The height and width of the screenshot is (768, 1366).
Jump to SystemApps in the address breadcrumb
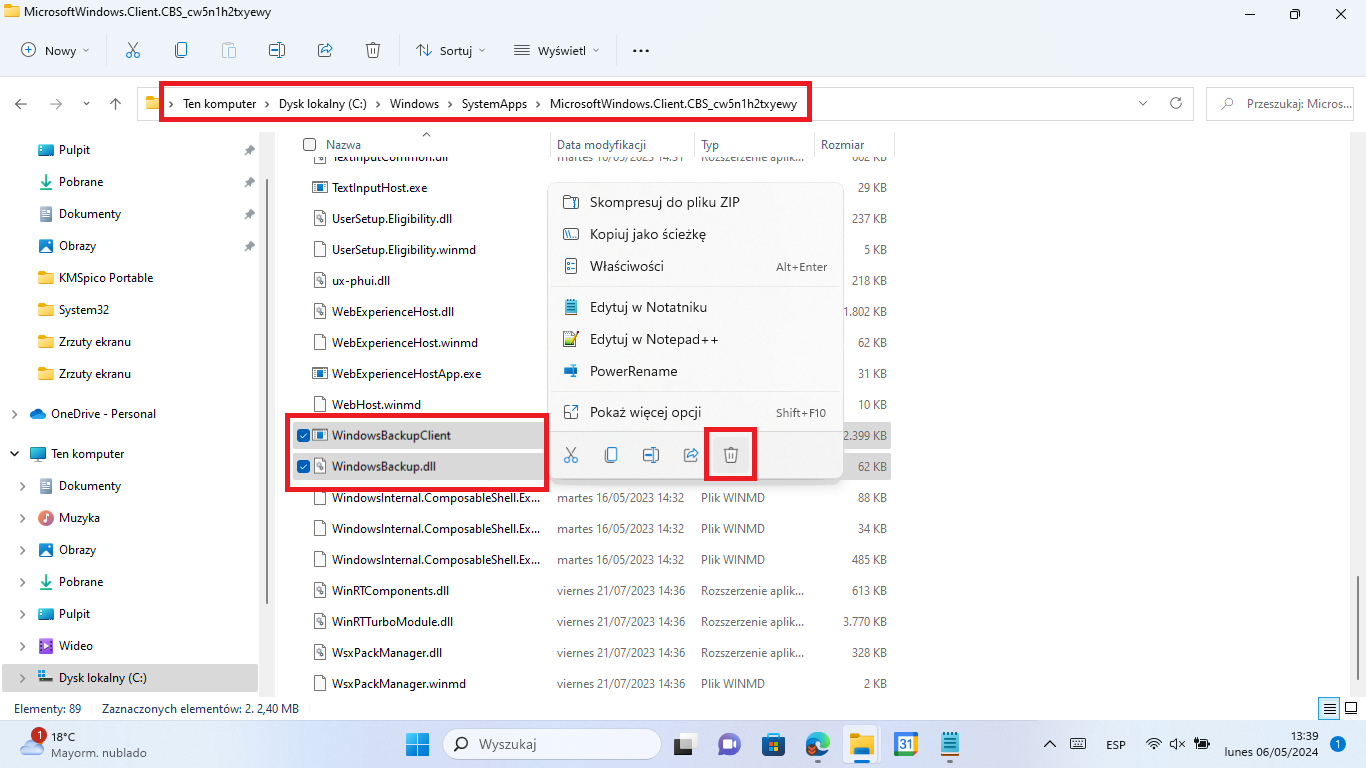tap(494, 104)
